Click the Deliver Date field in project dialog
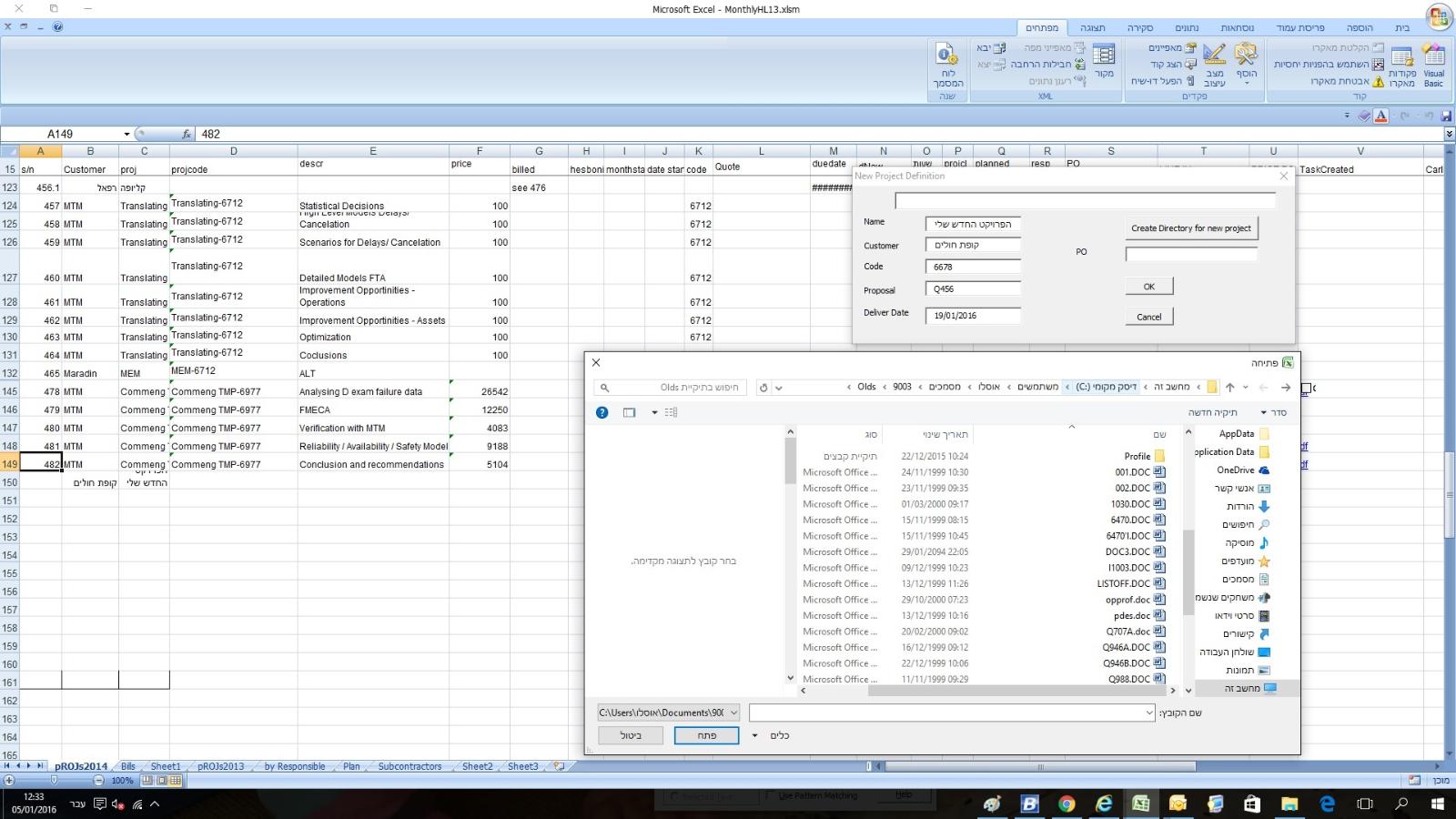 tap(973, 316)
